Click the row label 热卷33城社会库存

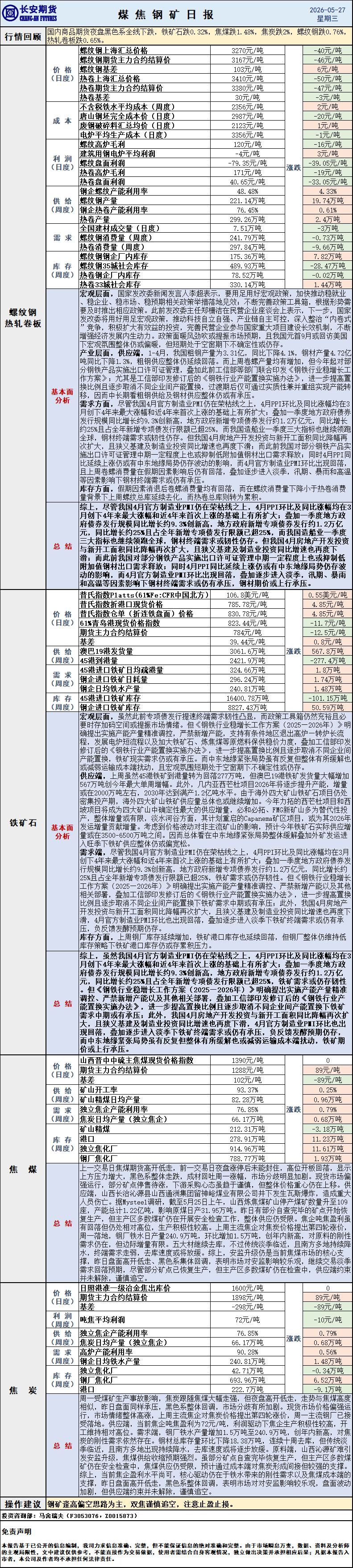point(110,284)
